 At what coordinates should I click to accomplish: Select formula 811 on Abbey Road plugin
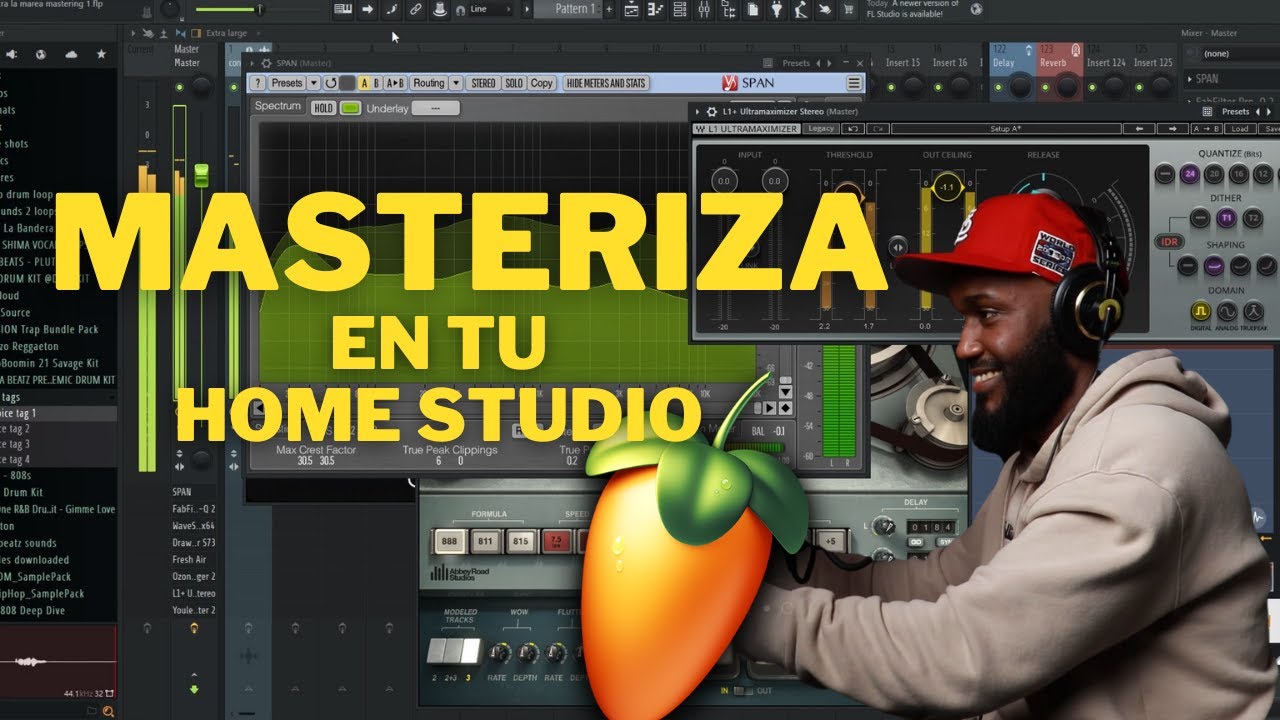click(485, 541)
